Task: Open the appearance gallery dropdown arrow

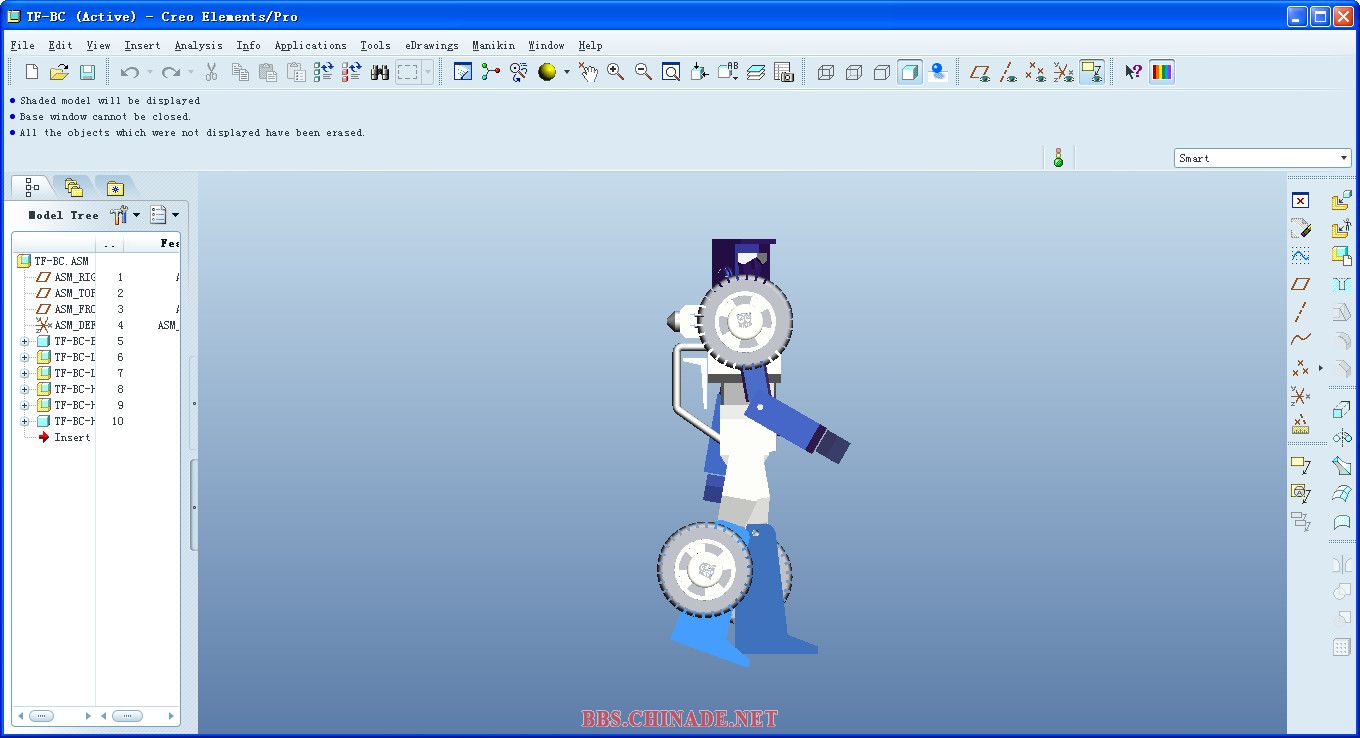Action: 566,72
